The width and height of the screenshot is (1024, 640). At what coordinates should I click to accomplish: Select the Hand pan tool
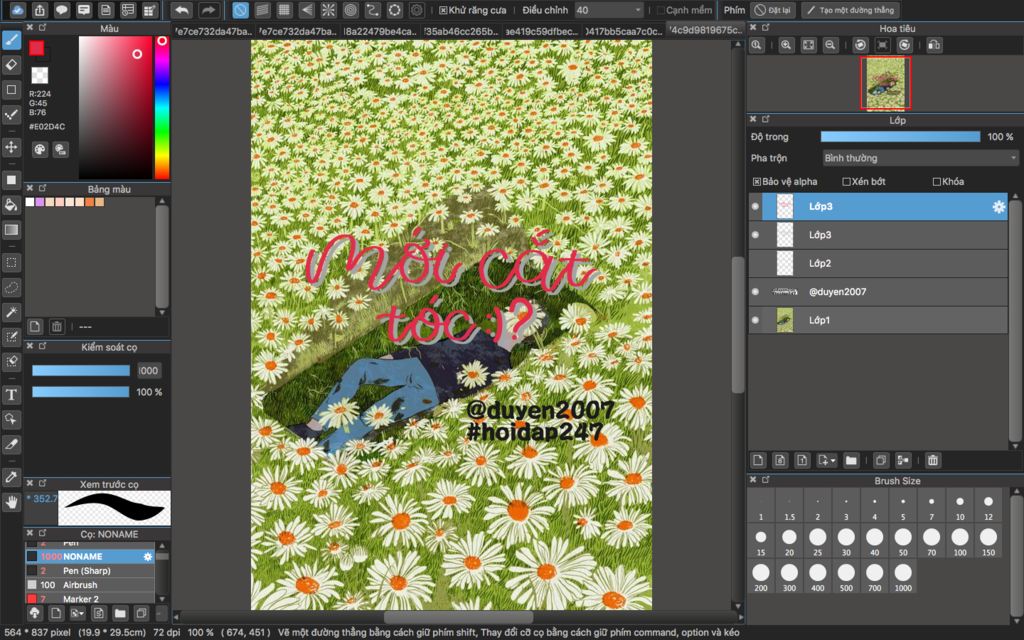tap(11, 502)
